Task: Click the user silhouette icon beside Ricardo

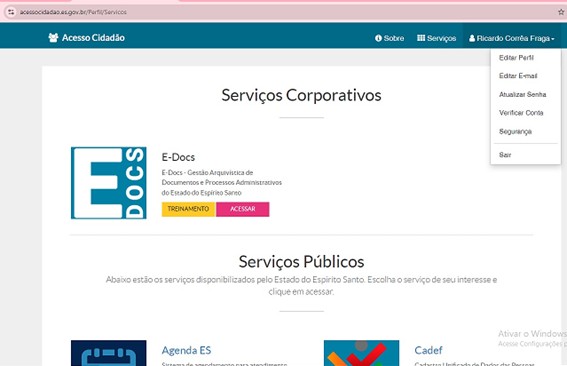Action: coord(472,38)
